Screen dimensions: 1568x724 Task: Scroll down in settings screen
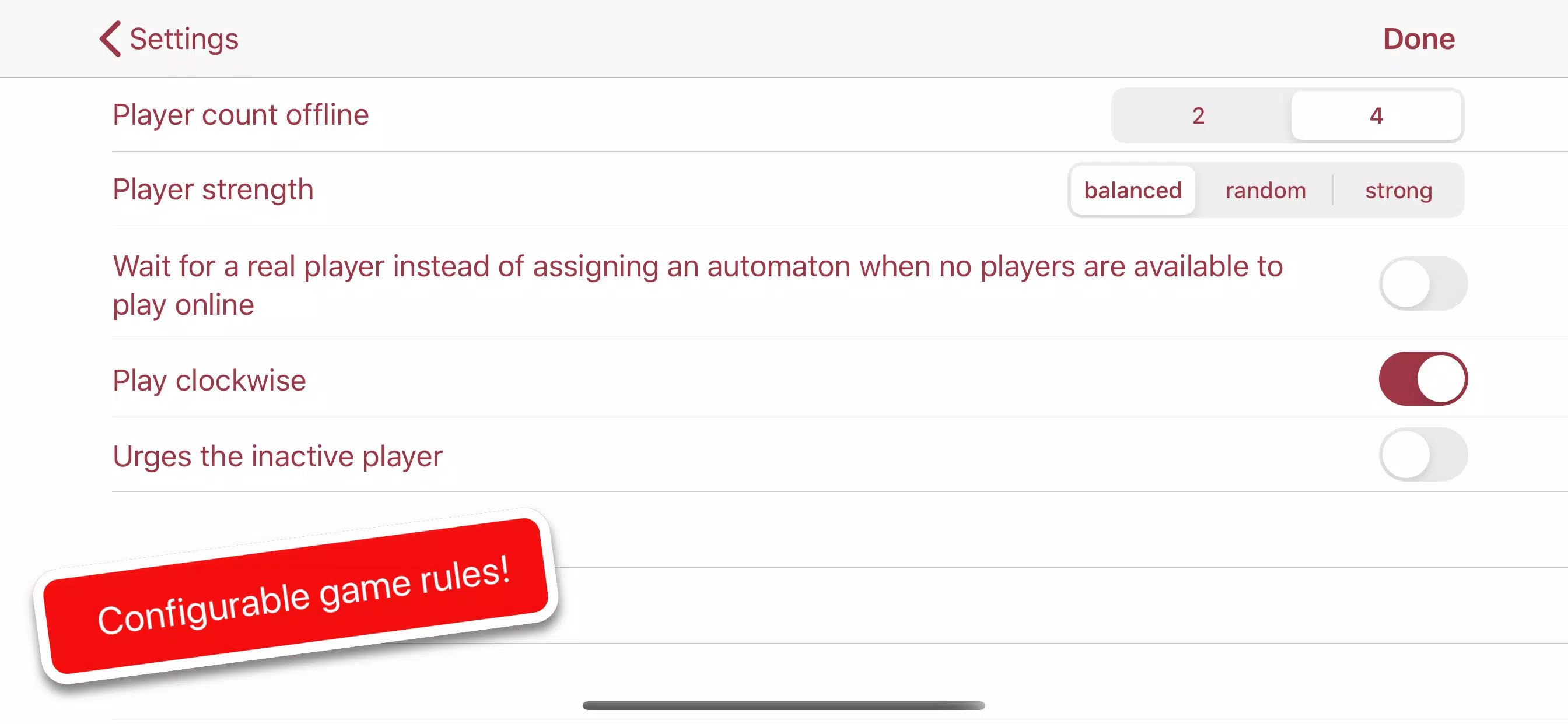point(784,400)
